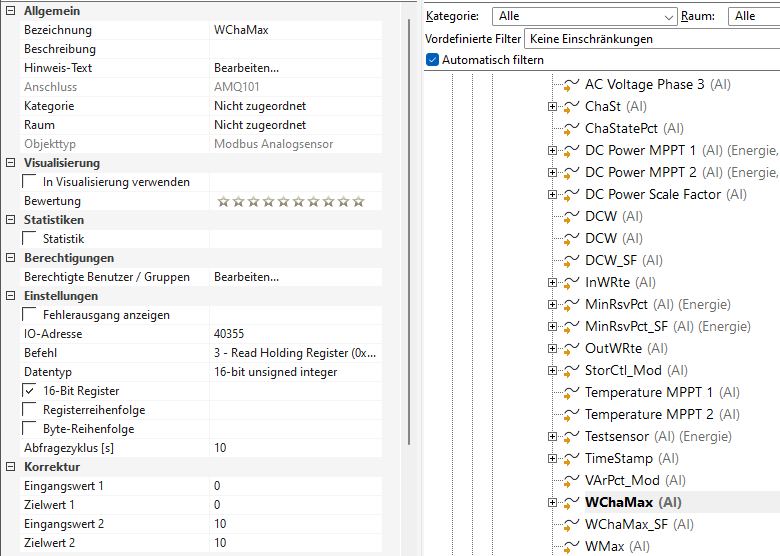This screenshot has height=556, width=780.
Task: Uncheck the 16-Bit Register checkbox
Action: point(30,391)
